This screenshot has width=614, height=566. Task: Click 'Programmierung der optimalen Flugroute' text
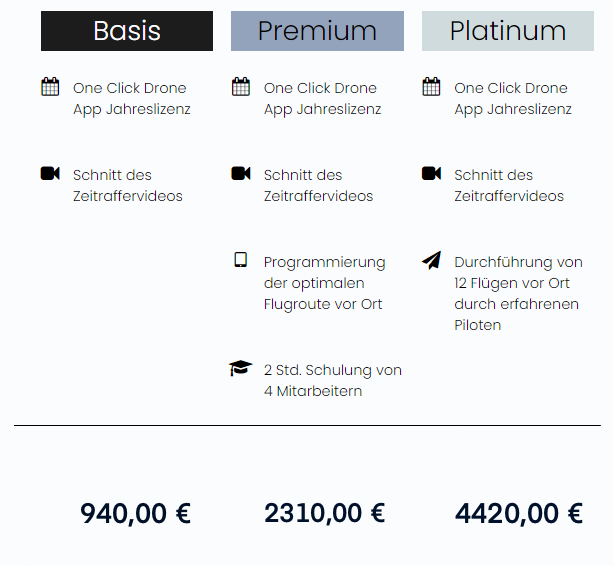(324, 283)
